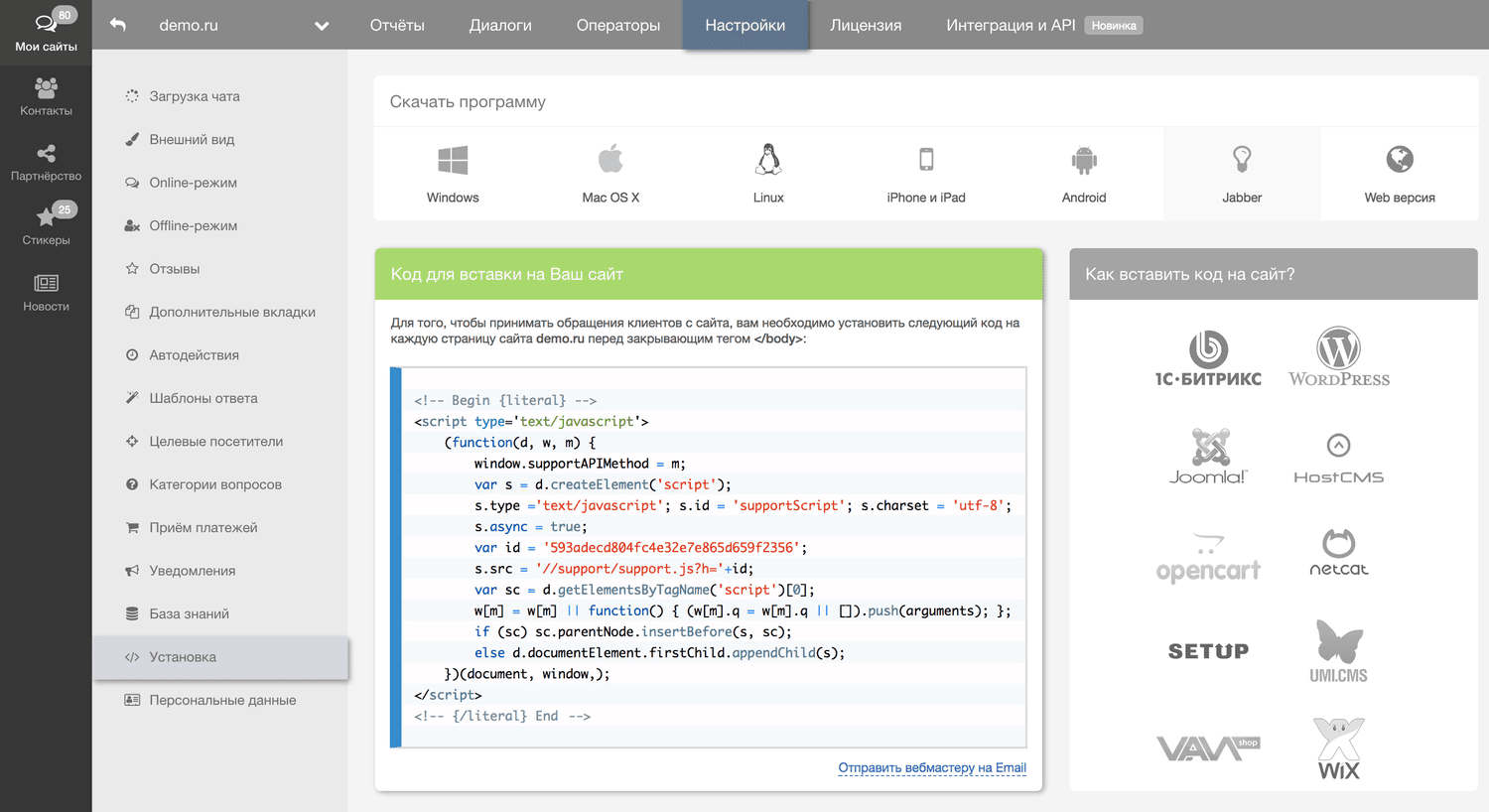Click the Новинка badge
Image resolution: width=1489 pixels, height=812 pixels.
coord(1113,26)
